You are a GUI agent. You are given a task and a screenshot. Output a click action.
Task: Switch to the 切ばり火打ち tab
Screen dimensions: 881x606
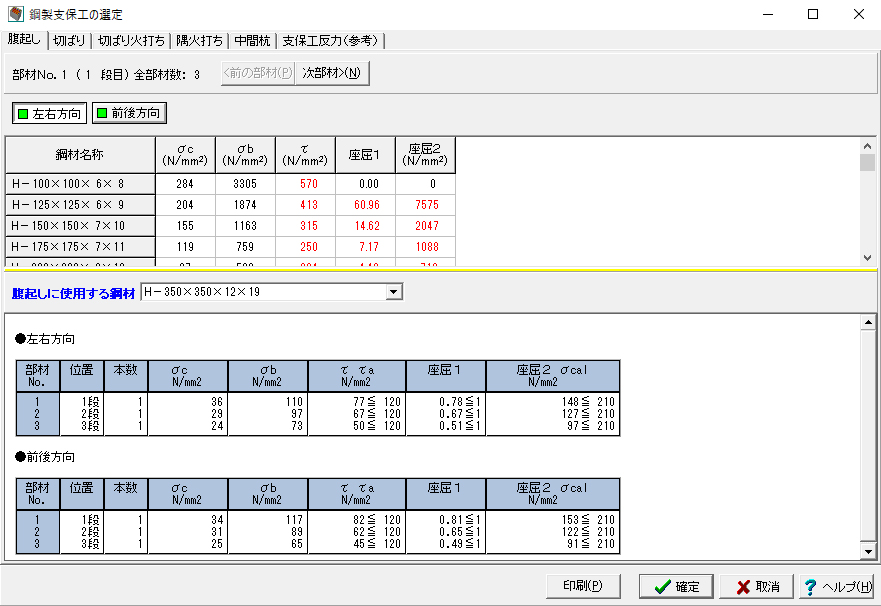coord(131,41)
